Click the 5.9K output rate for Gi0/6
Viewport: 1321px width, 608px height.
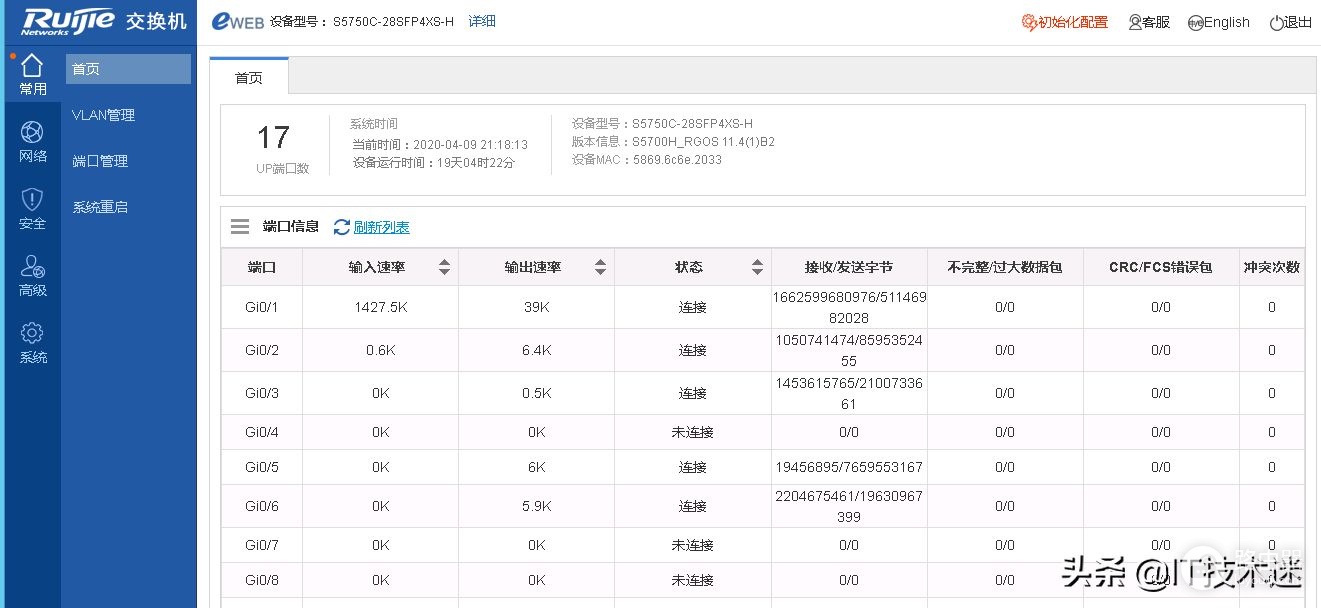(537, 506)
